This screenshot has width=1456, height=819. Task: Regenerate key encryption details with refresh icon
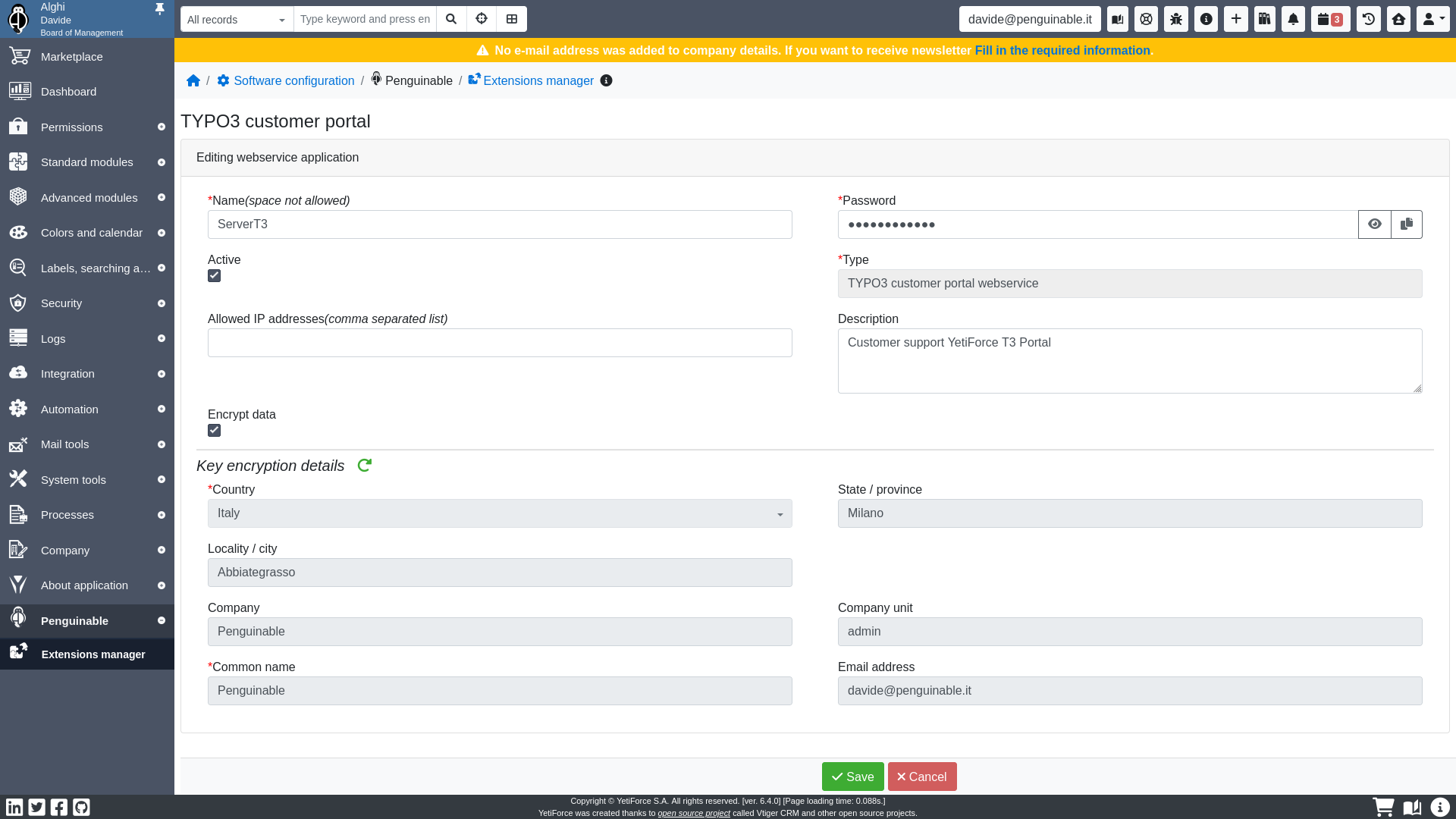[x=365, y=466]
